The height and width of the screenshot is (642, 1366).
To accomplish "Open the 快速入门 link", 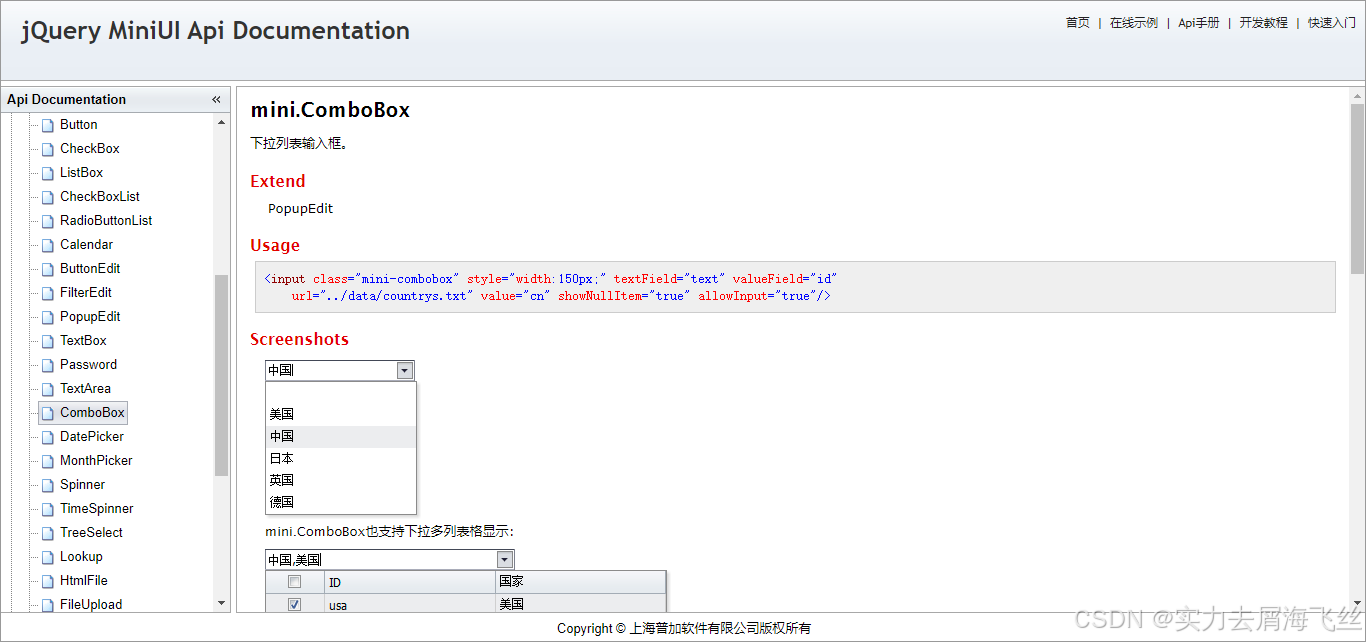I will tap(1331, 22).
